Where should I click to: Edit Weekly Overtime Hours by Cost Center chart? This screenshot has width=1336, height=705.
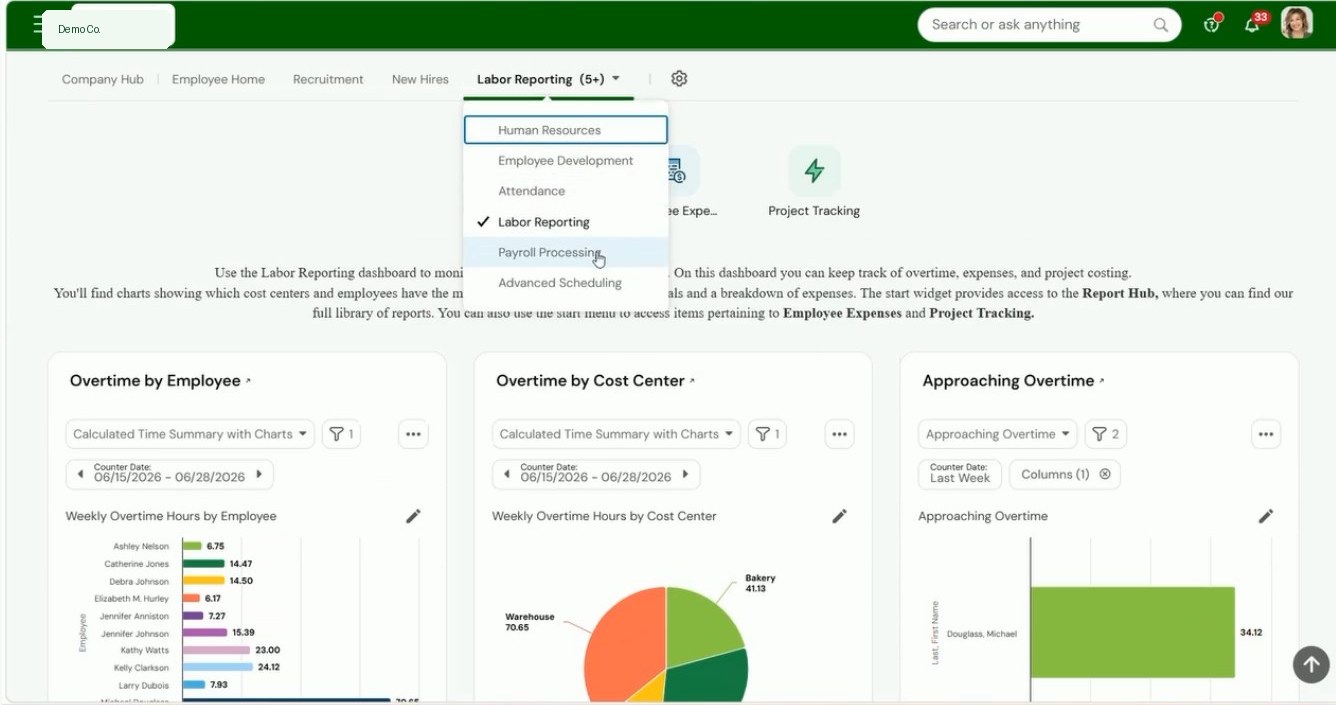[839, 516]
